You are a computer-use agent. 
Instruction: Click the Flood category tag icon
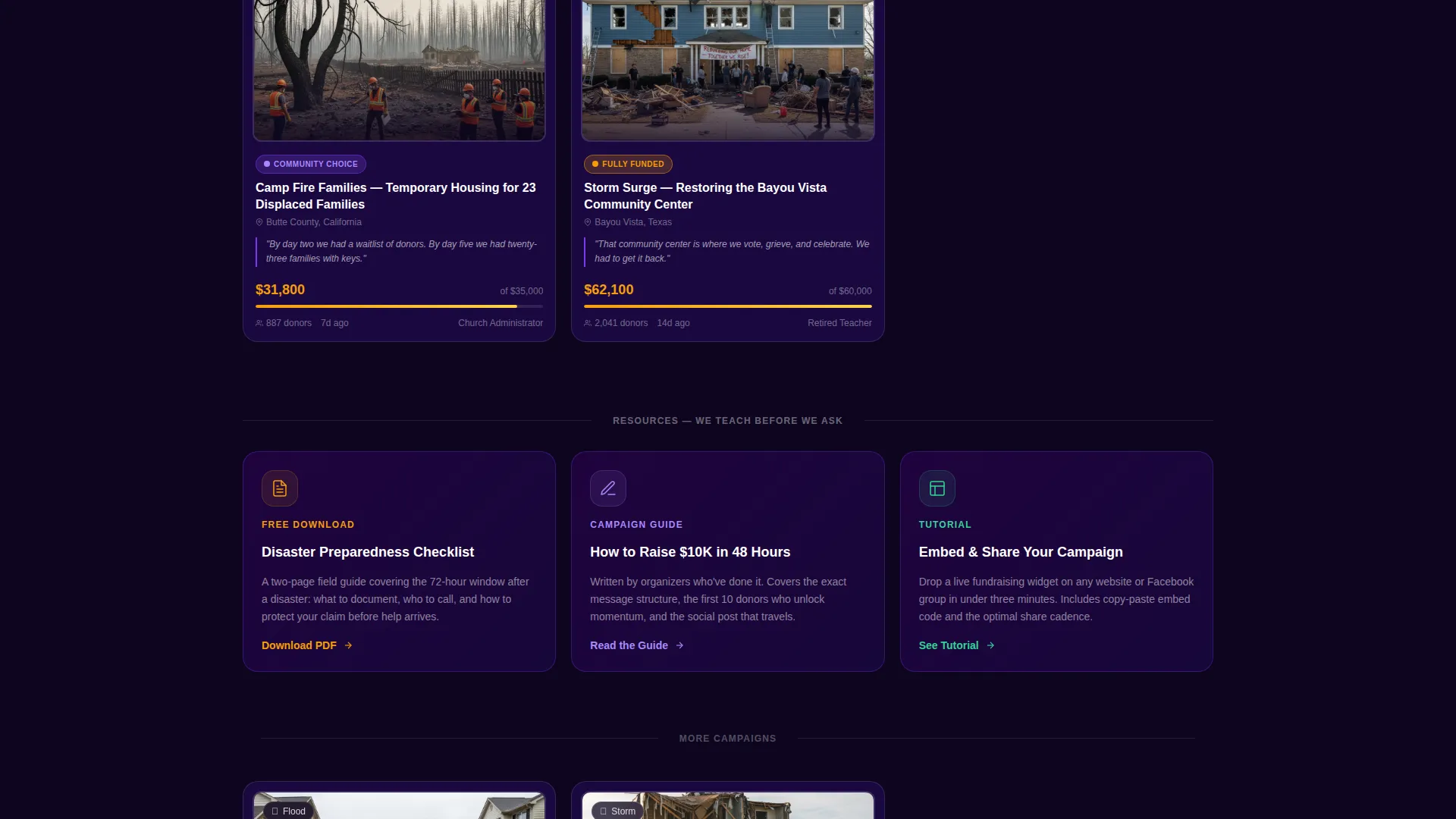click(275, 811)
